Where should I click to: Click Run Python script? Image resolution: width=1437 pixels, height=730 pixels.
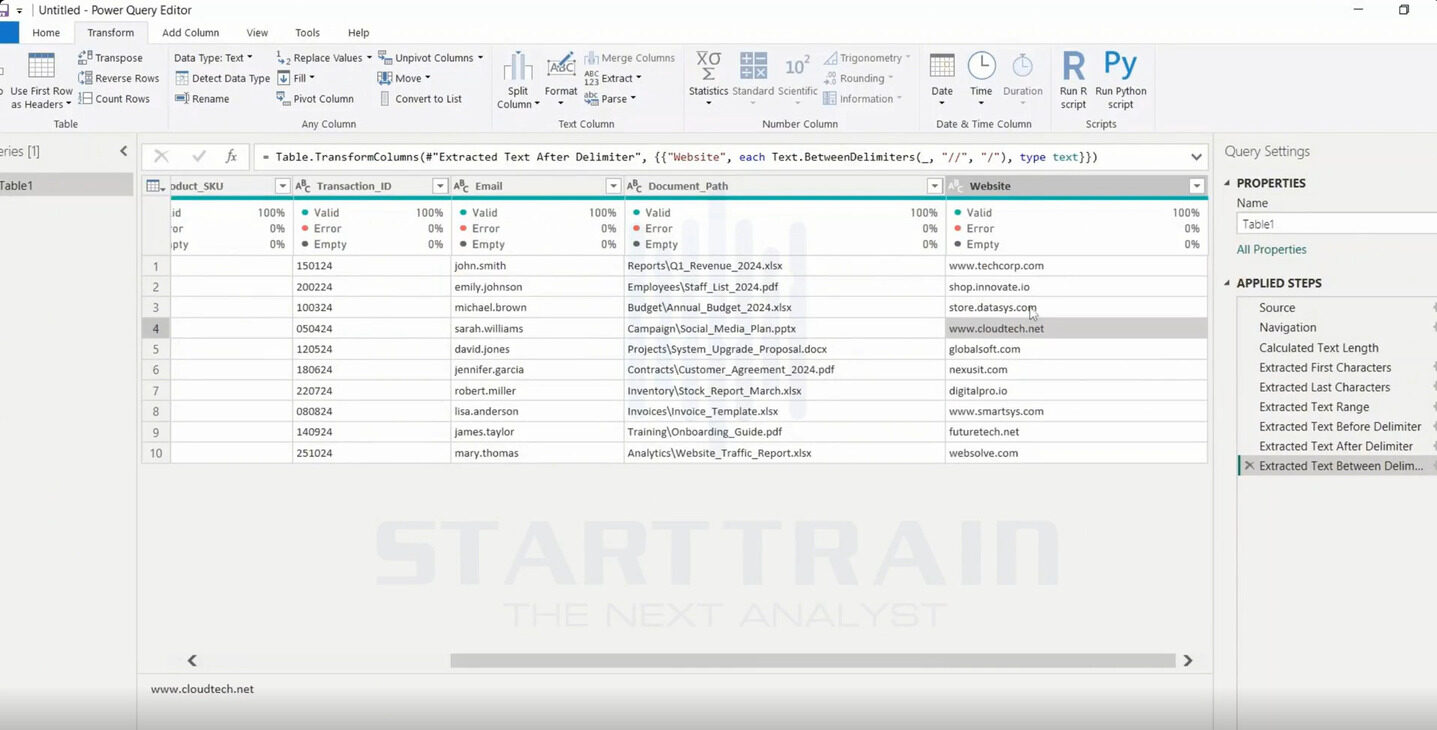1120,80
